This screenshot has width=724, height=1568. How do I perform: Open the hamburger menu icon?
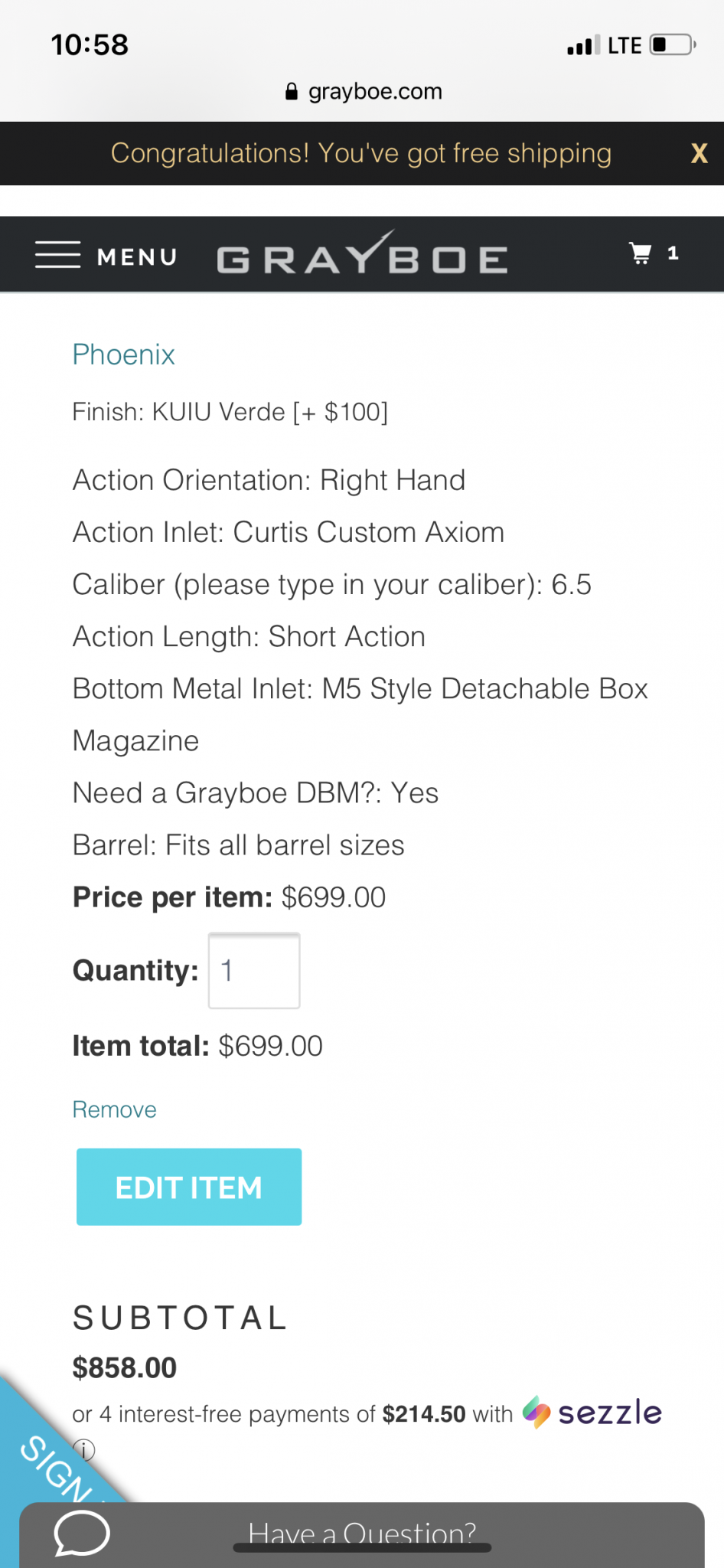pos(57,255)
